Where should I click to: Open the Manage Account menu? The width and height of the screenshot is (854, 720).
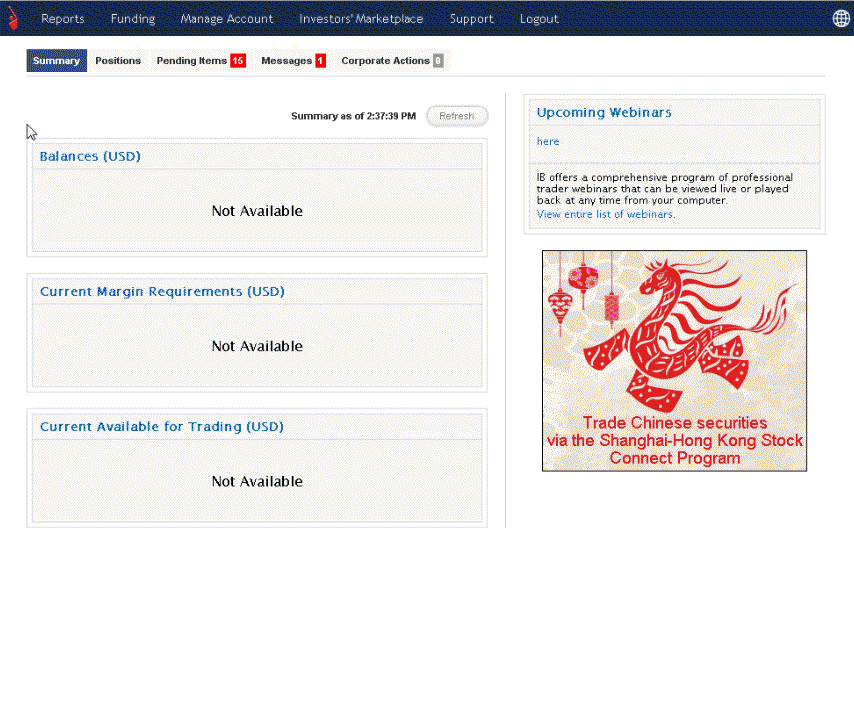pyautogui.click(x=227, y=19)
